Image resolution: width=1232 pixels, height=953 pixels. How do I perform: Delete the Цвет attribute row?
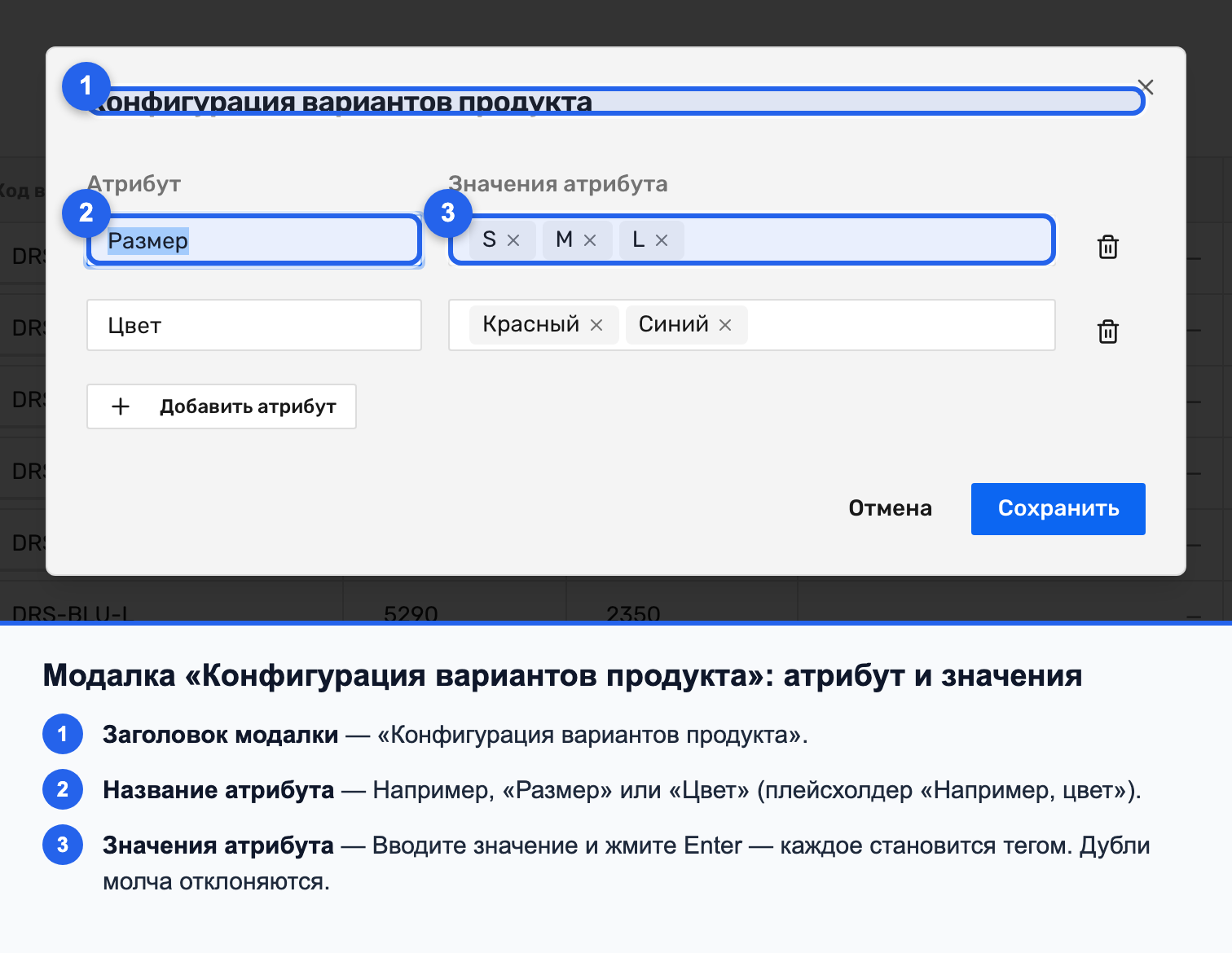click(1108, 332)
